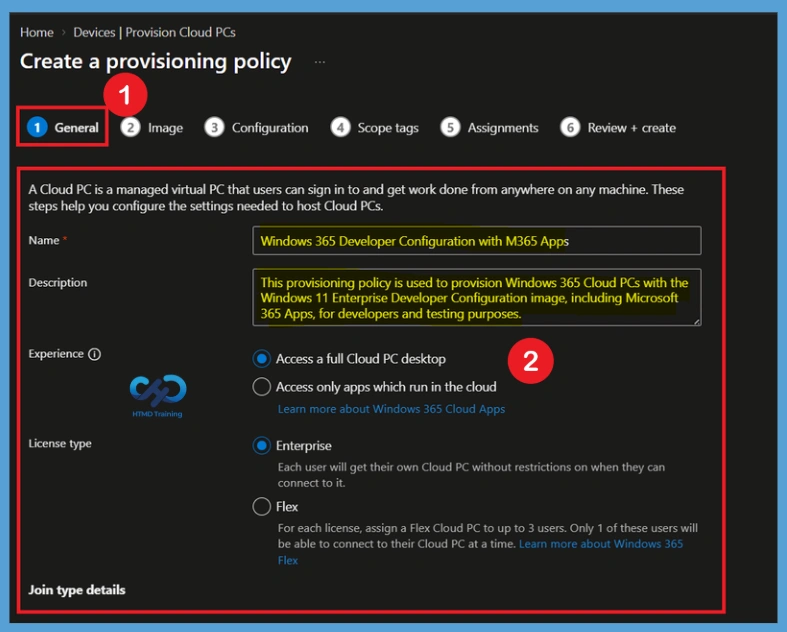This screenshot has width=787, height=632.
Task: Open Learn more about Windows 365 Flex link
Action: click(601, 544)
